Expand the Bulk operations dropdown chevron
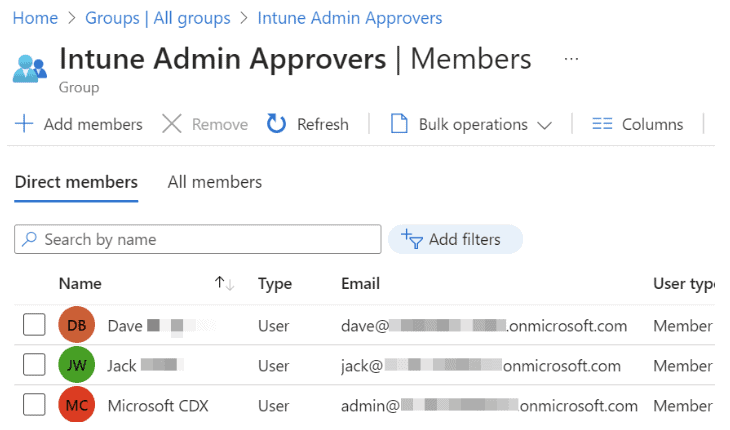 (545, 125)
